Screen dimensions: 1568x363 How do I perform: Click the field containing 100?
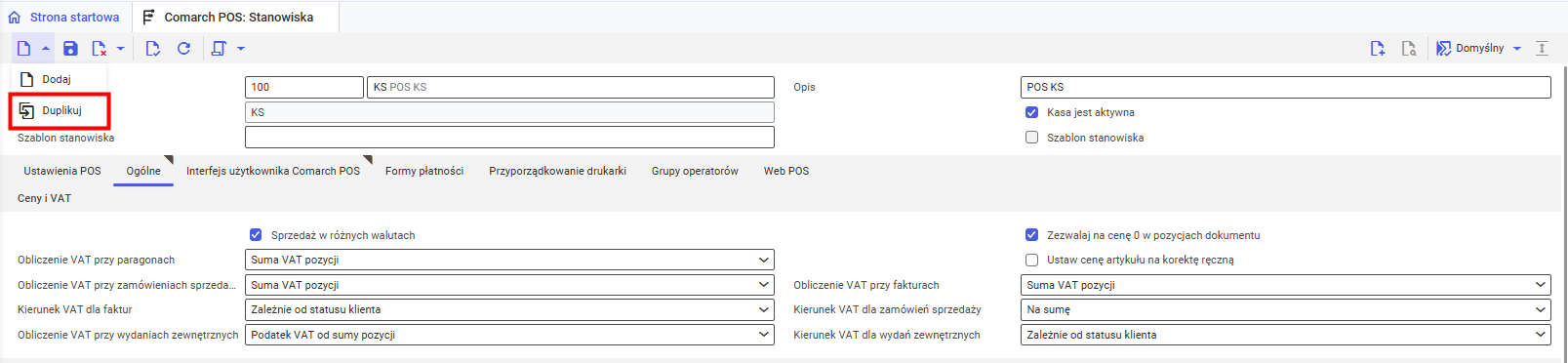pyautogui.click(x=304, y=87)
